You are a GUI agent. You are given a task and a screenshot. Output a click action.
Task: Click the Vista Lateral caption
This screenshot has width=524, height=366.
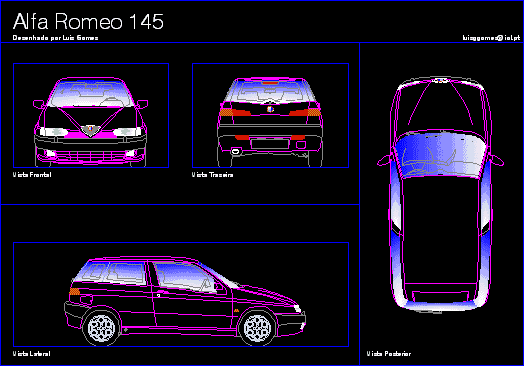[x=32, y=354]
